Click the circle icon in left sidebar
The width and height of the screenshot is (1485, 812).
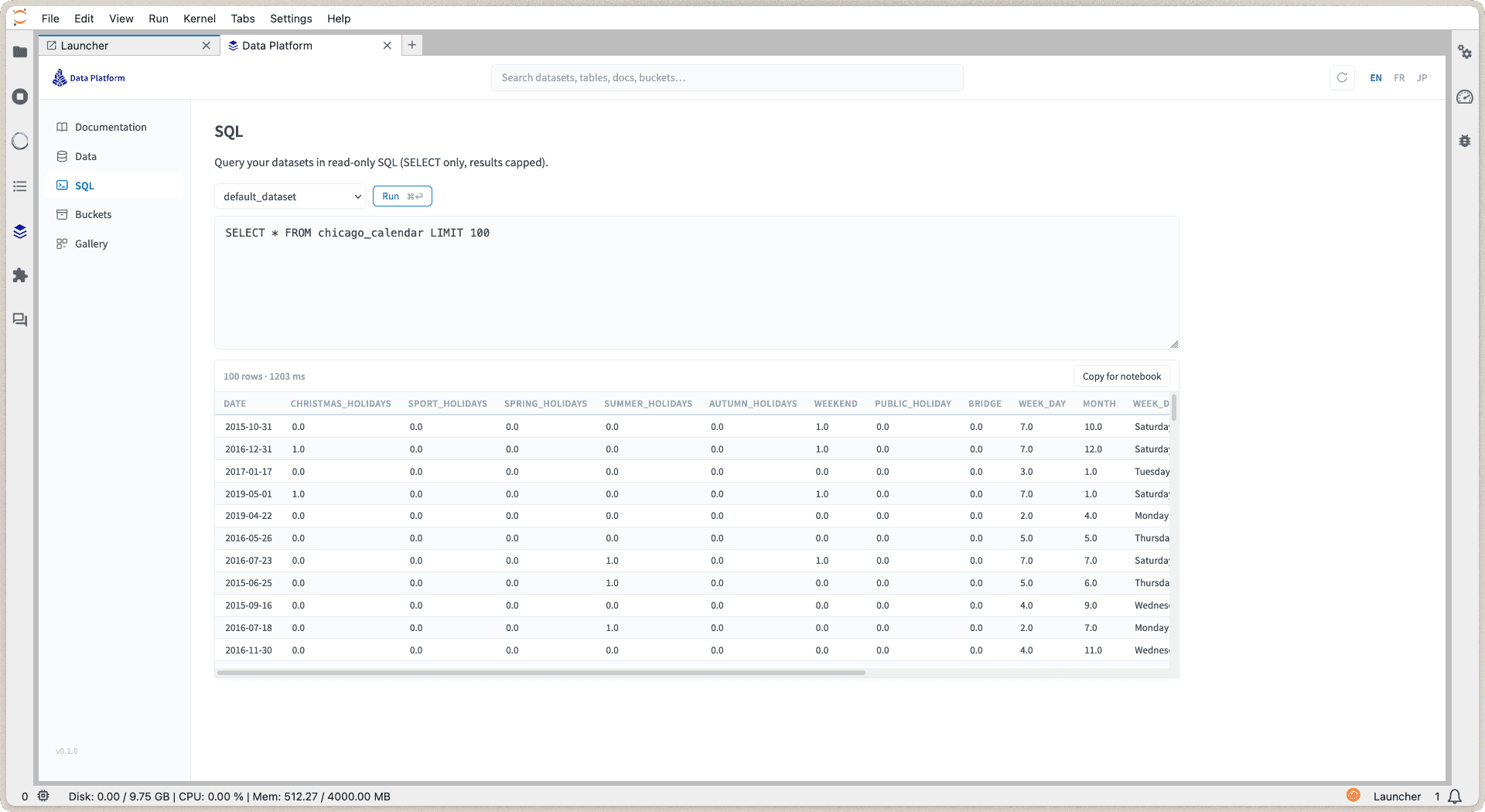[20, 142]
